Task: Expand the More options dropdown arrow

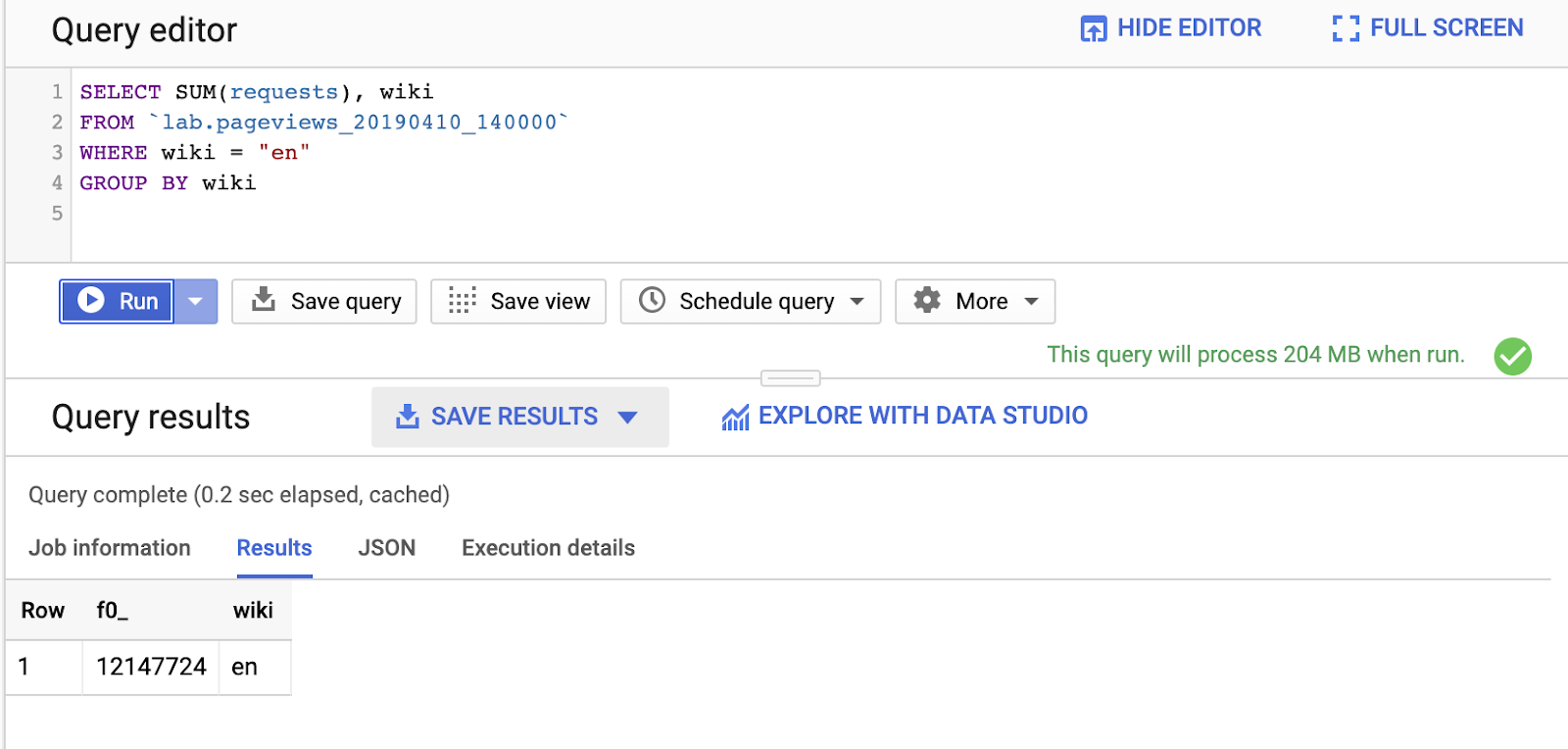Action: point(1031,301)
